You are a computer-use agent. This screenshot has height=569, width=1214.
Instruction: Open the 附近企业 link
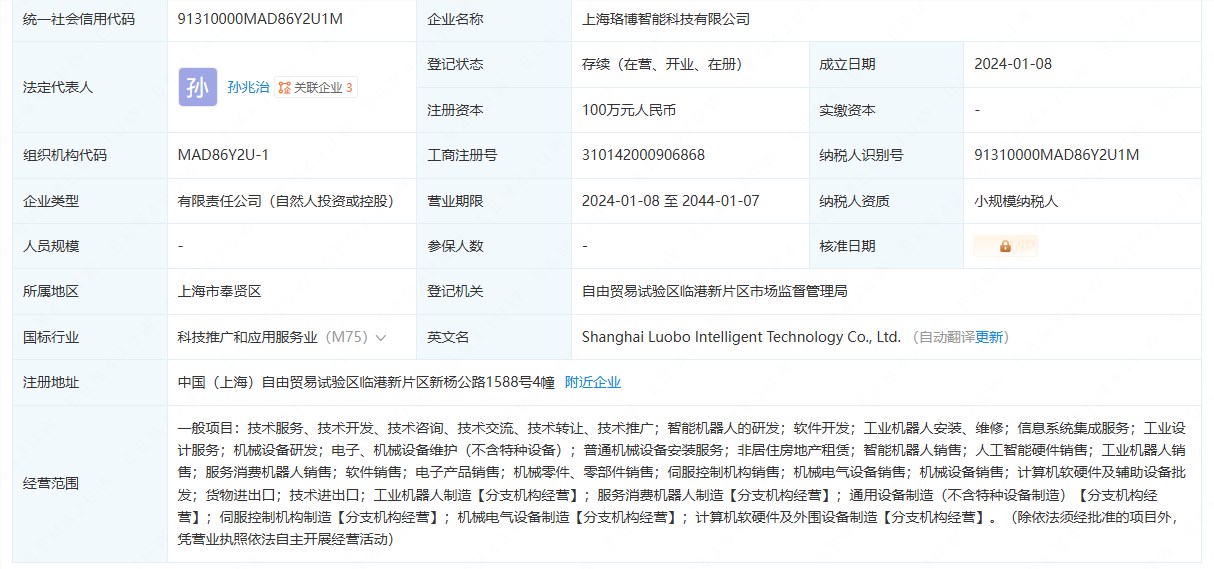pyautogui.click(x=592, y=382)
